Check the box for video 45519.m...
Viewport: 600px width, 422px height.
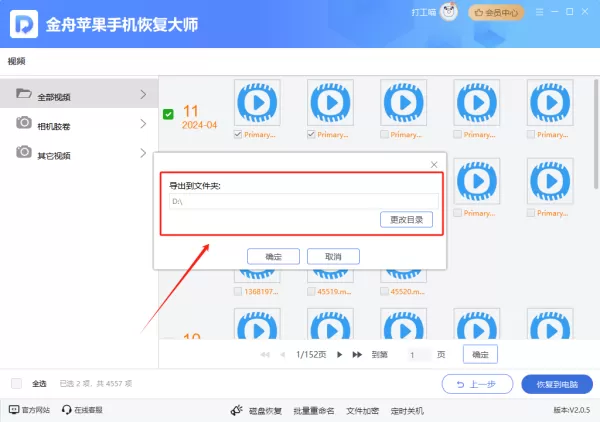point(311,292)
